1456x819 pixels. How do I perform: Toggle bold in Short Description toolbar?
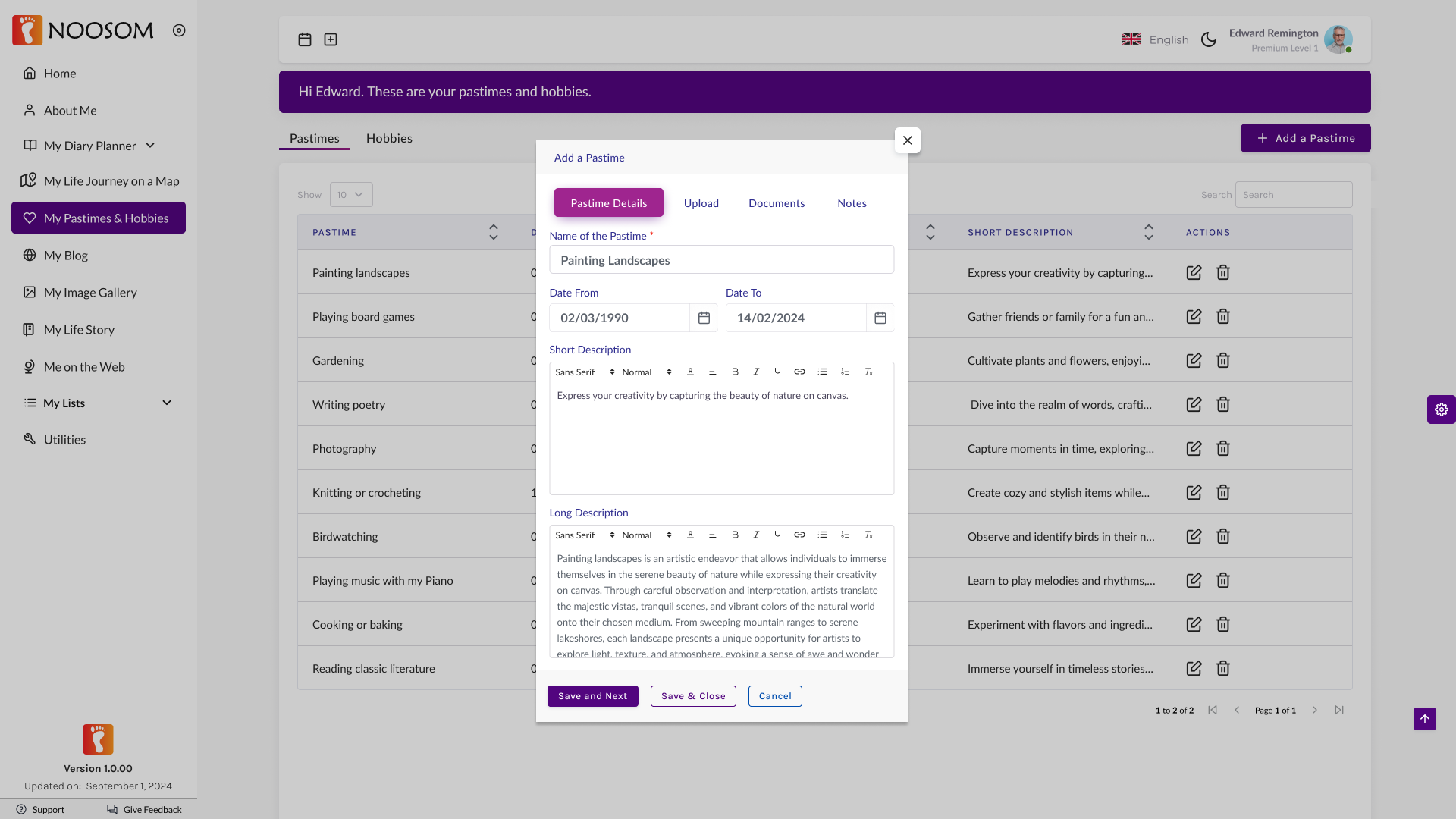735,372
